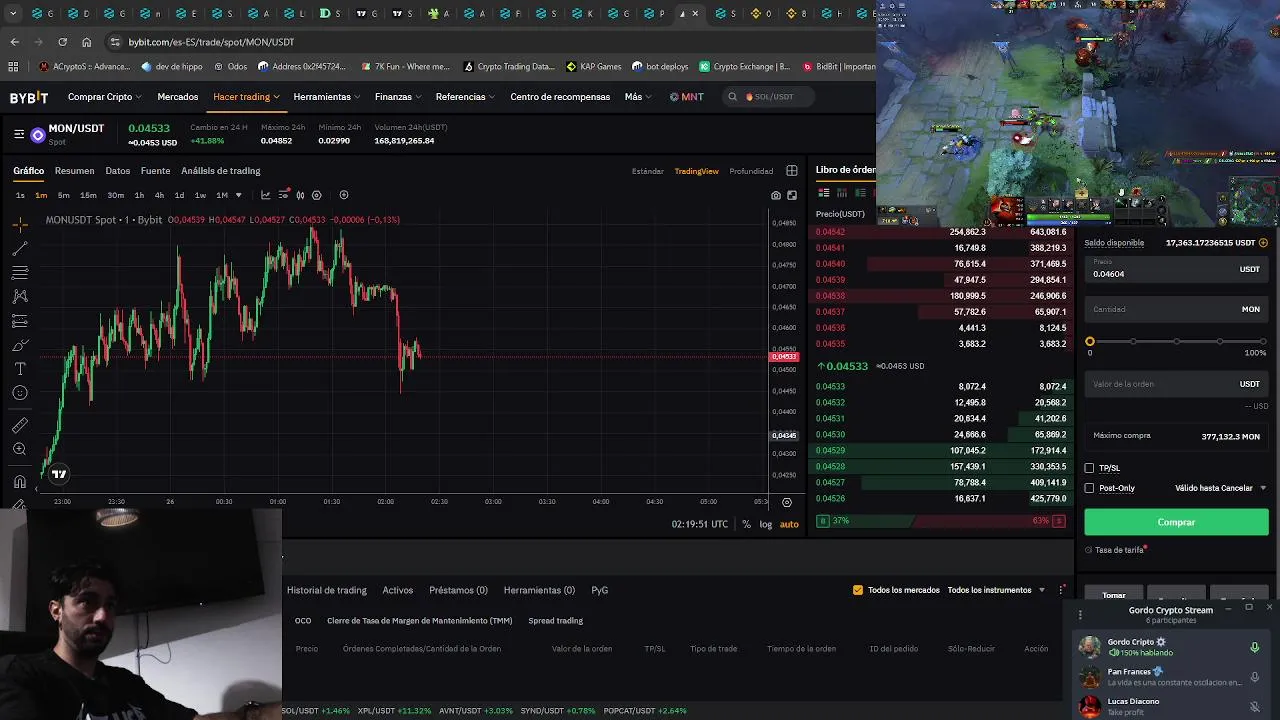1280x720 pixels.
Task: Select the ruler measure tool
Action: pyautogui.click(x=20, y=425)
